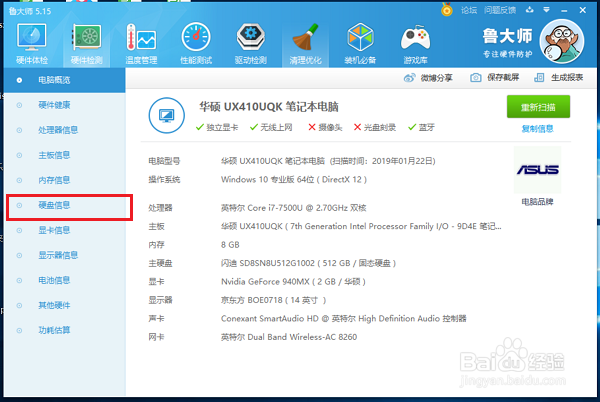Click the 电脑品牌 label under ASUS logo
Image resolution: width=600 pixels, height=402 pixels.
(537, 202)
